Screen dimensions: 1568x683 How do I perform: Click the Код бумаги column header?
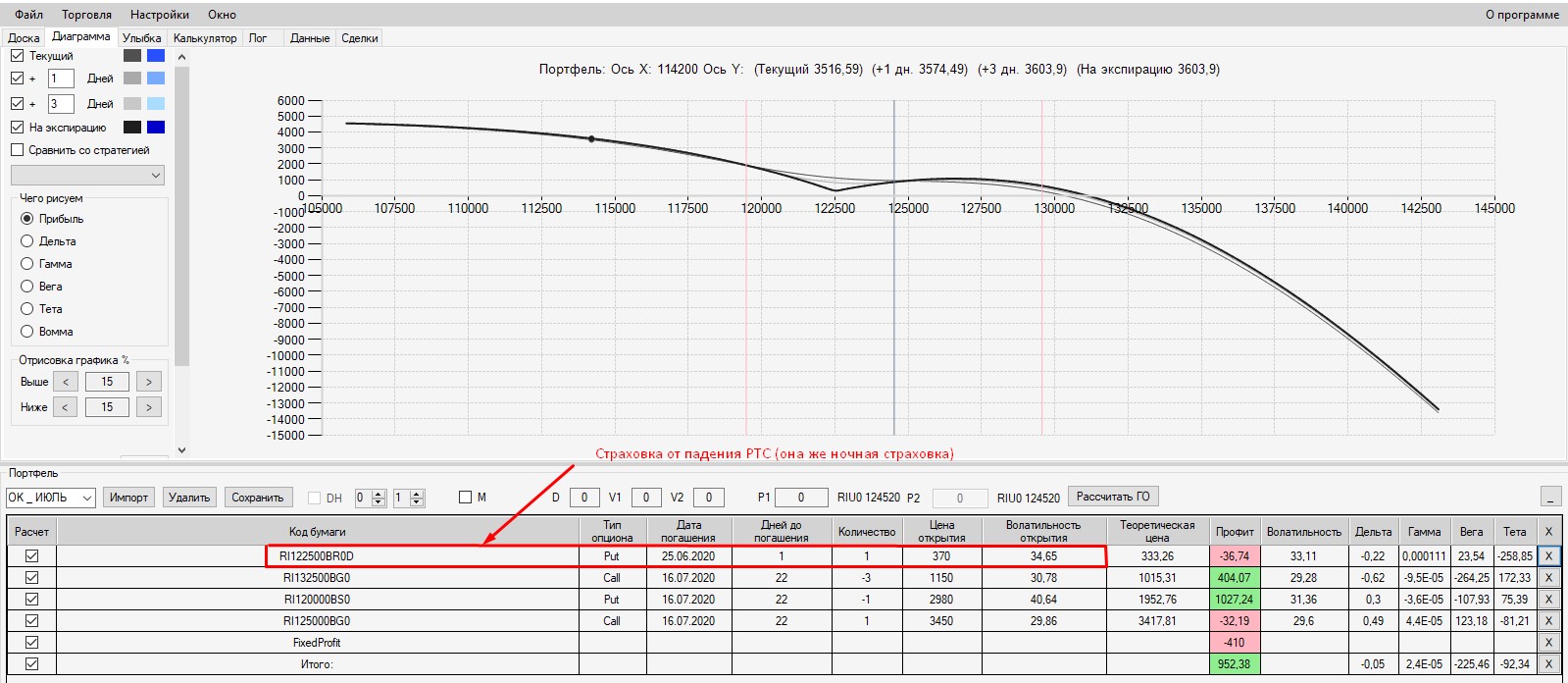click(x=318, y=532)
